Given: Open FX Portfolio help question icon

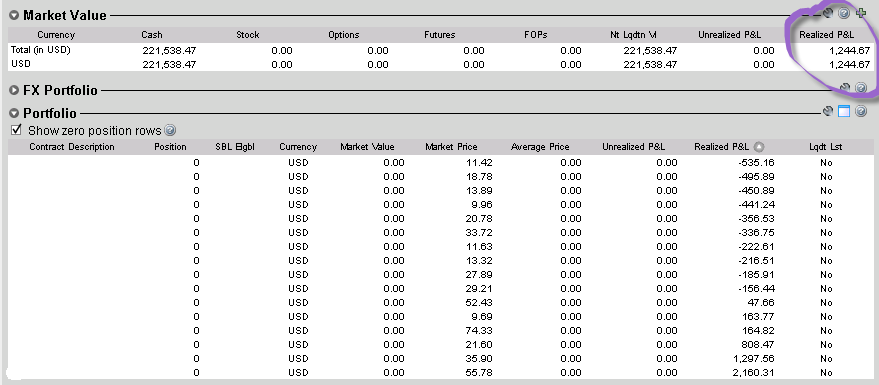Looking at the screenshot, I should click(861, 87).
